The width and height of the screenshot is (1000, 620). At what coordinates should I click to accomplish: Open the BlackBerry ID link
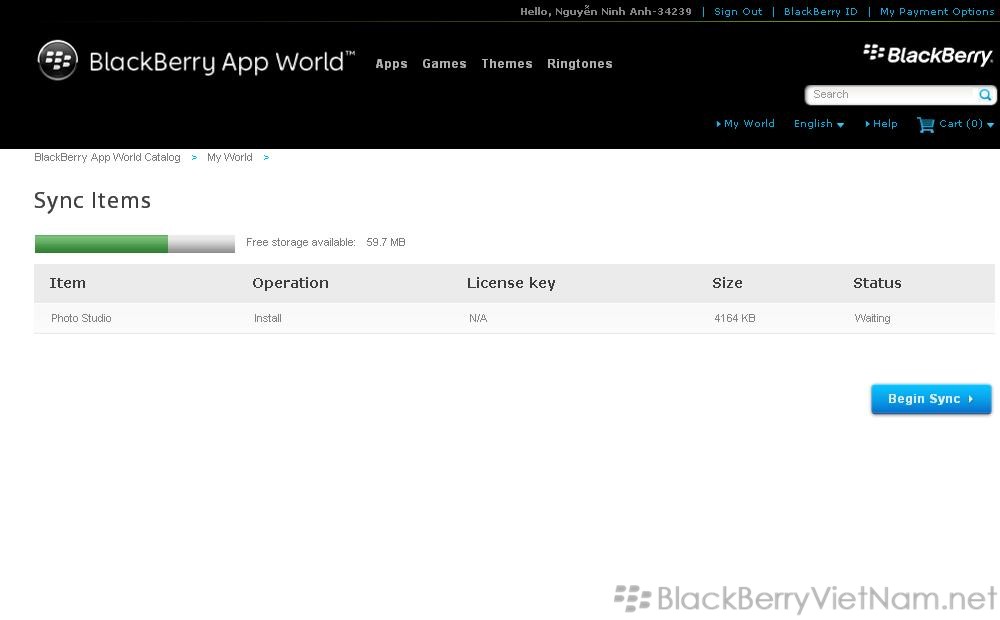(820, 11)
